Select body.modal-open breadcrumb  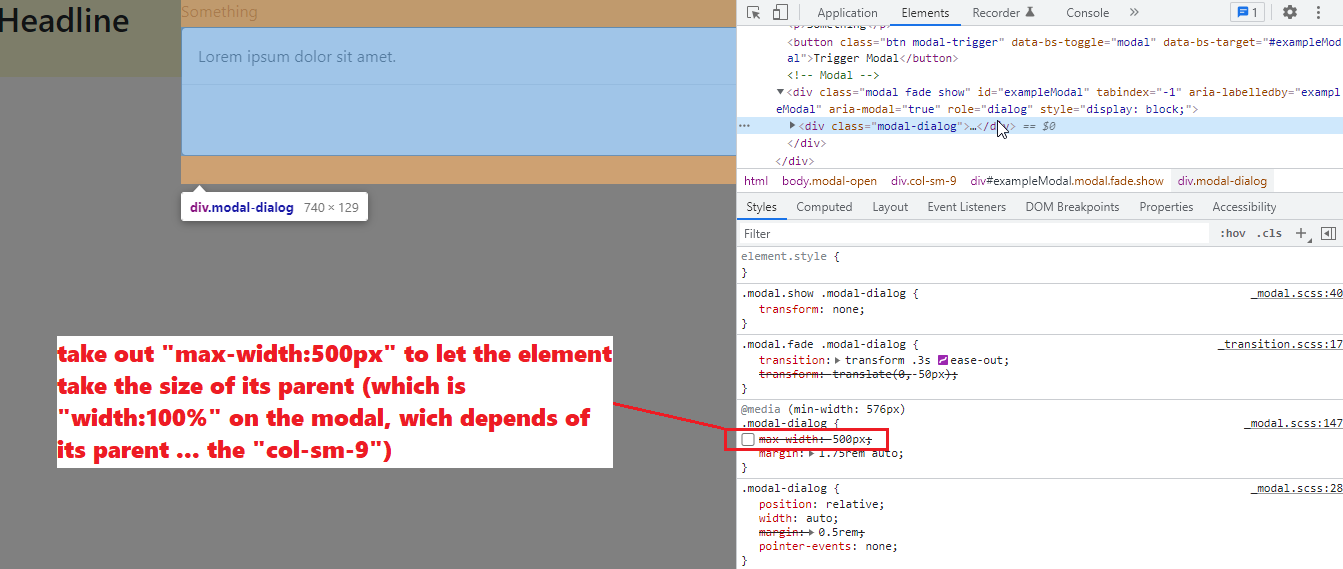point(829,181)
